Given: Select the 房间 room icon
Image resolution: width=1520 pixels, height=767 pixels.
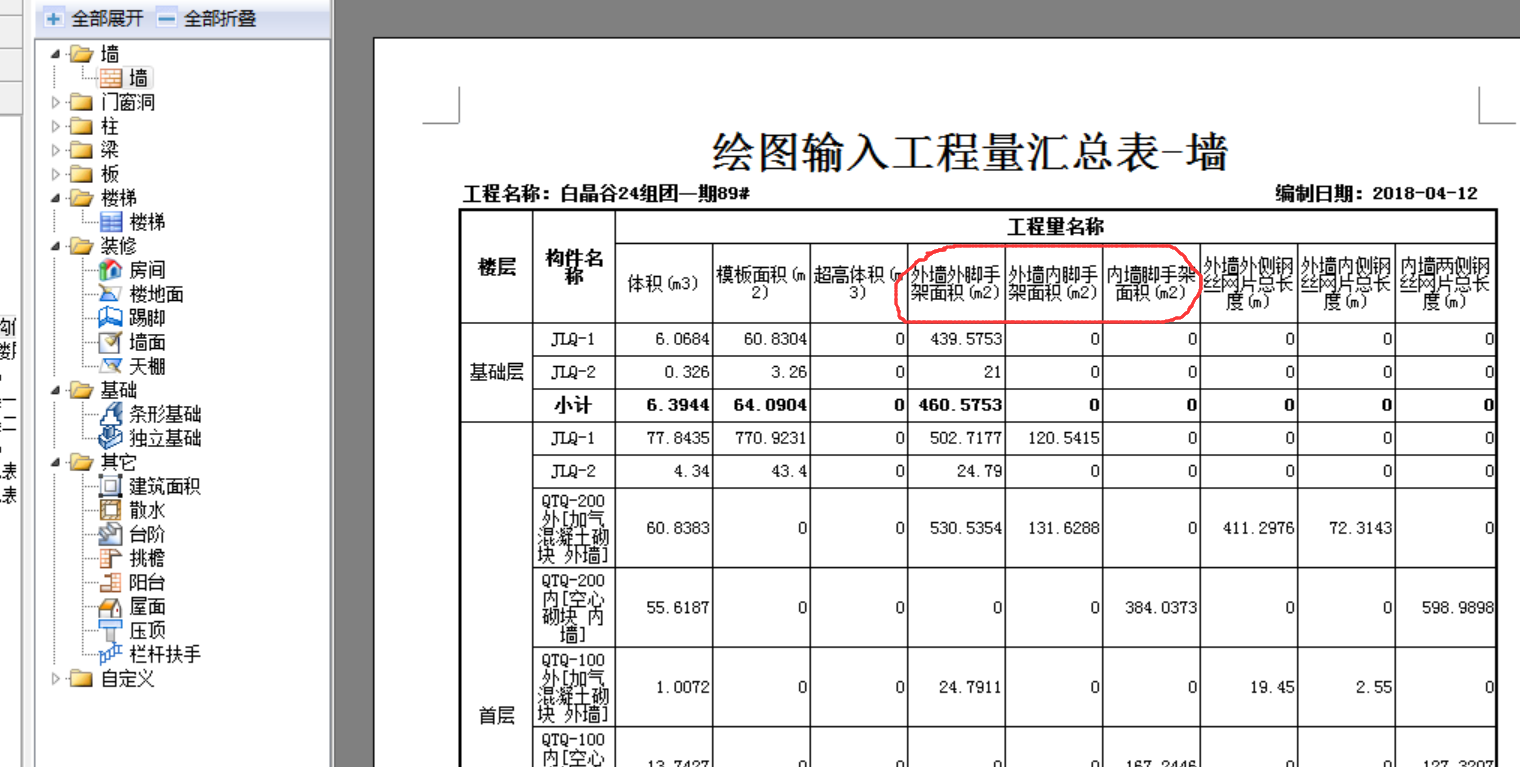Looking at the screenshot, I should tap(111, 270).
